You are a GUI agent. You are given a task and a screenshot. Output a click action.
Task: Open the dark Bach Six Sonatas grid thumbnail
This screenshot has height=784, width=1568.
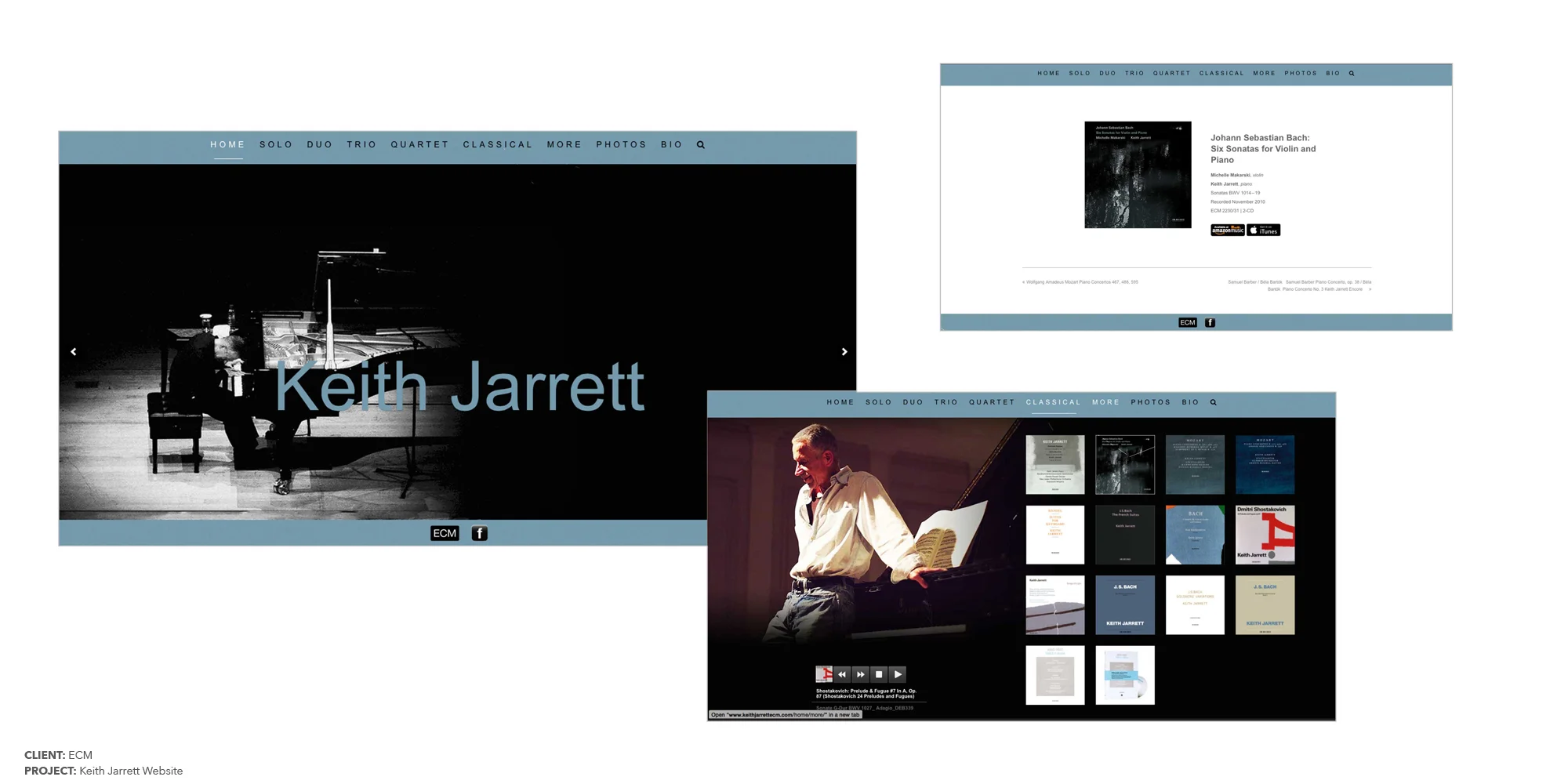[1125, 465]
